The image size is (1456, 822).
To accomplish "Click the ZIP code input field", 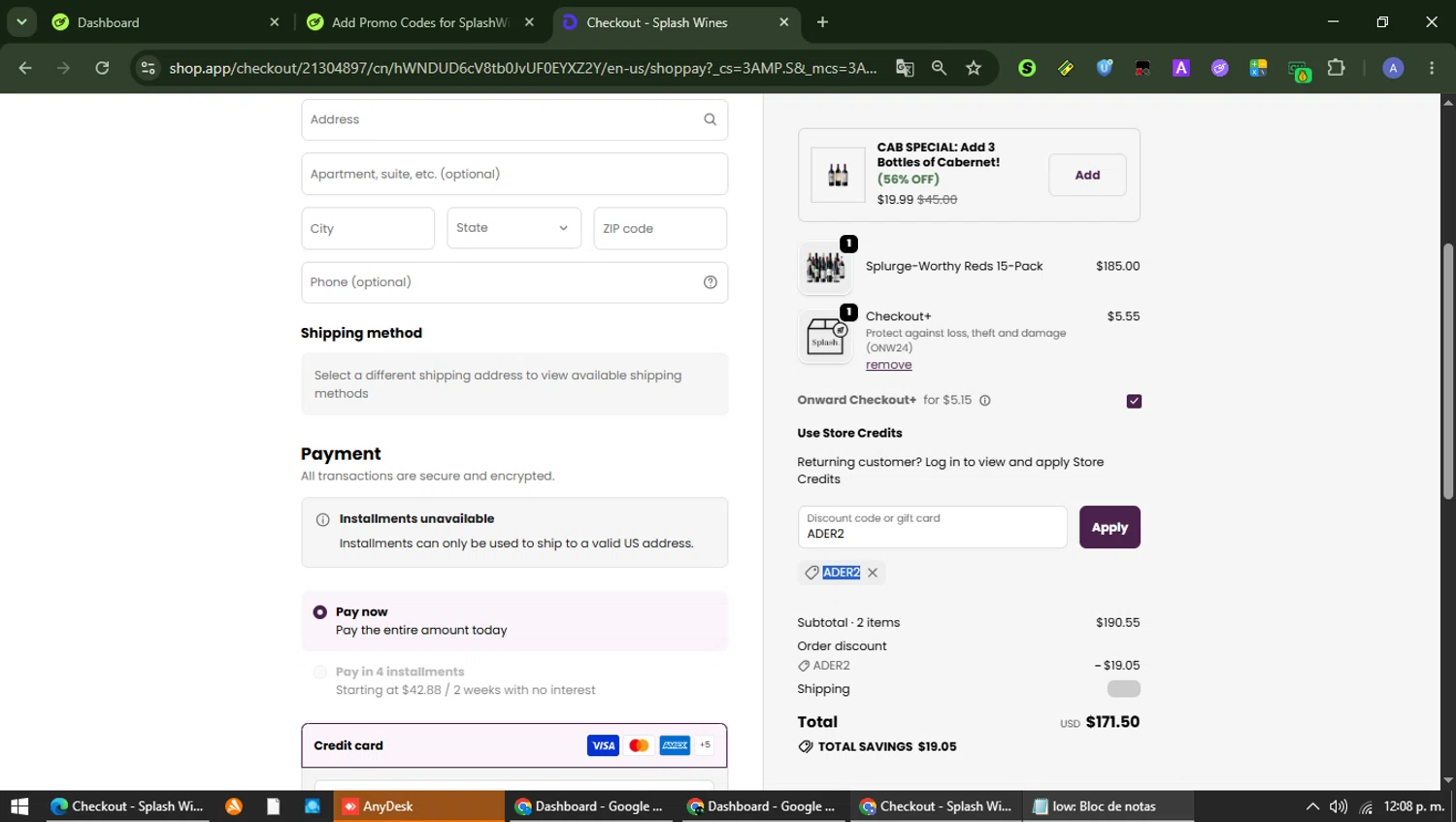I will (660, 228).
